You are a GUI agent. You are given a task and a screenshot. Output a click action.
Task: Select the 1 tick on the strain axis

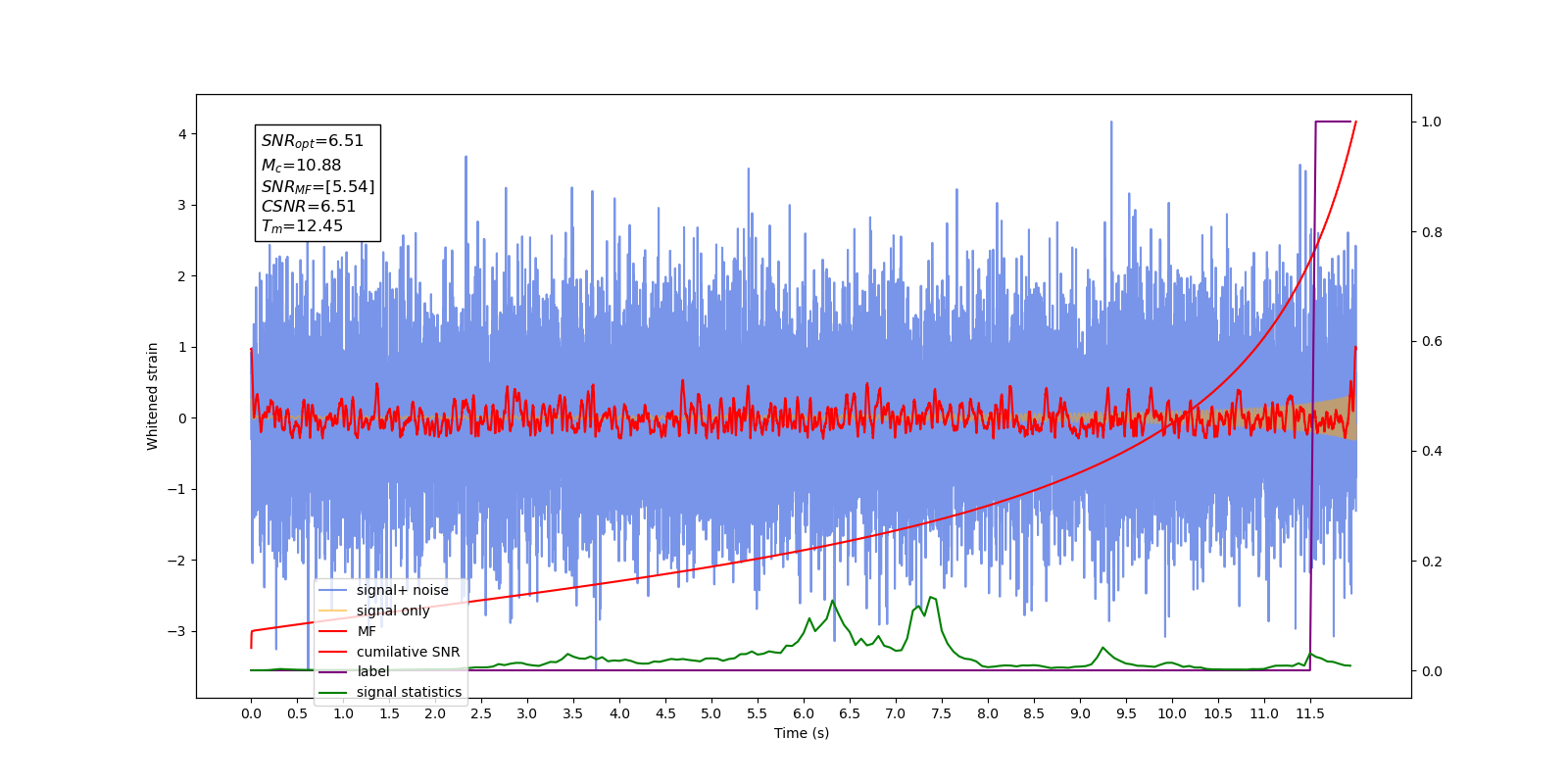[182, 347]
